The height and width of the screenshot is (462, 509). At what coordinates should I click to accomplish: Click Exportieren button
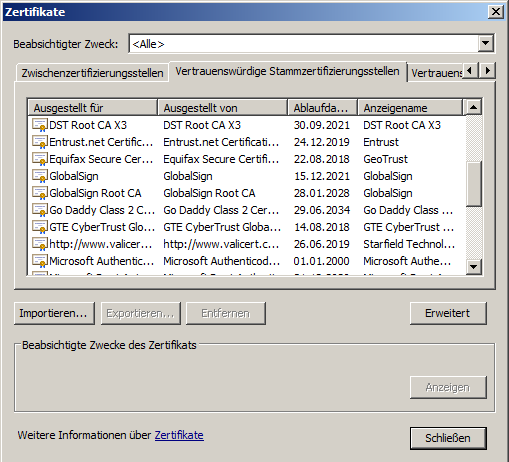pos(140,313)
